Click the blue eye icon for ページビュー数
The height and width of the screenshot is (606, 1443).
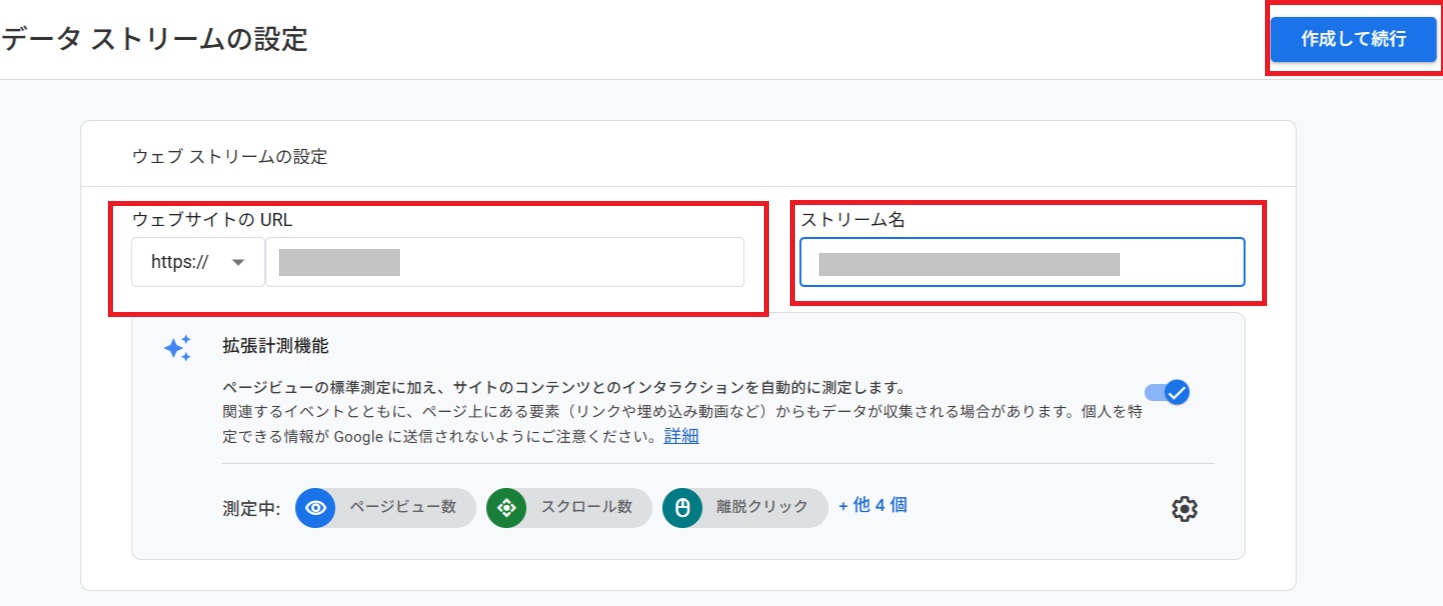tap(316, 508)
